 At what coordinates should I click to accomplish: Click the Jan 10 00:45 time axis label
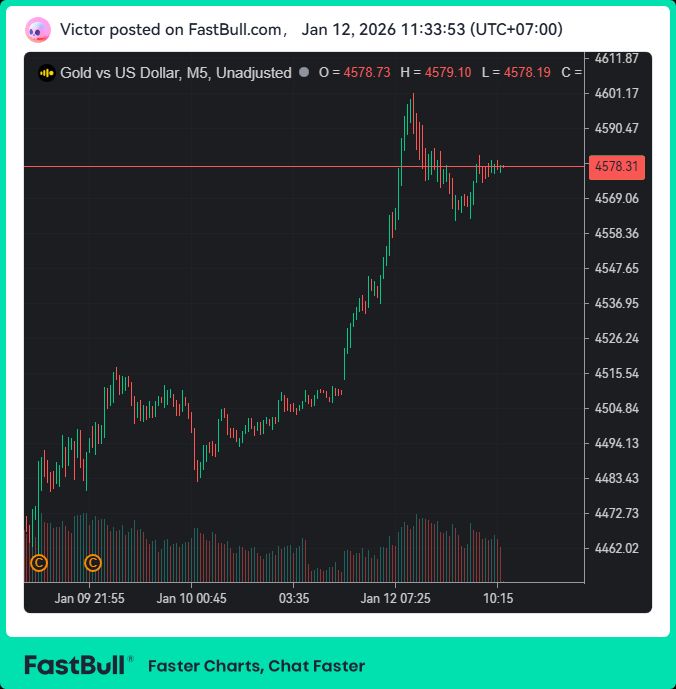(x=192, y=599)
